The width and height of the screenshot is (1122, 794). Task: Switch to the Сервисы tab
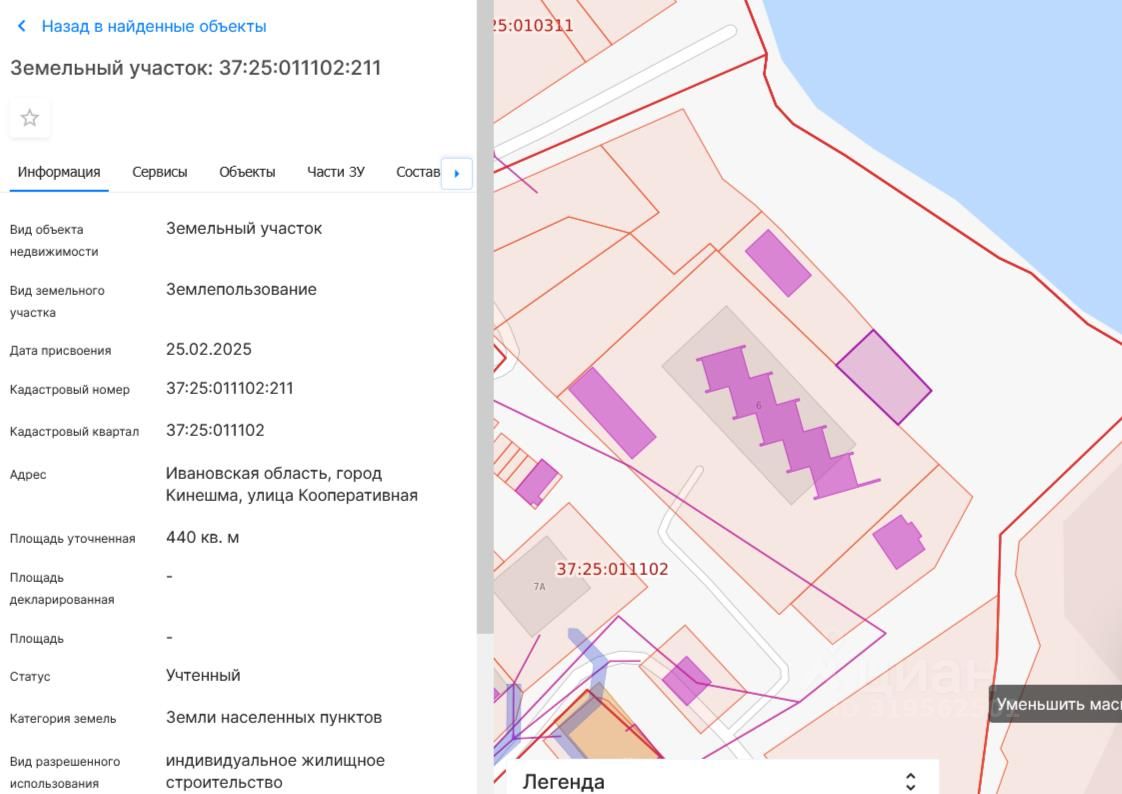[160, 172]
